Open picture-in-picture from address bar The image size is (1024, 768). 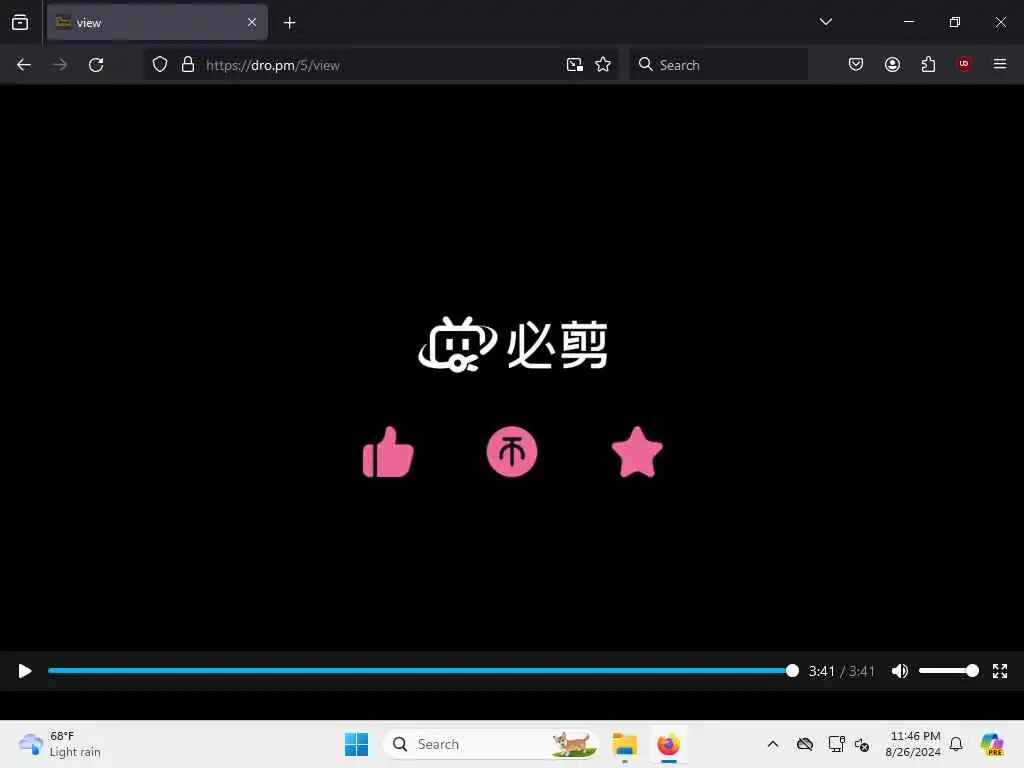tap(575, 65)
